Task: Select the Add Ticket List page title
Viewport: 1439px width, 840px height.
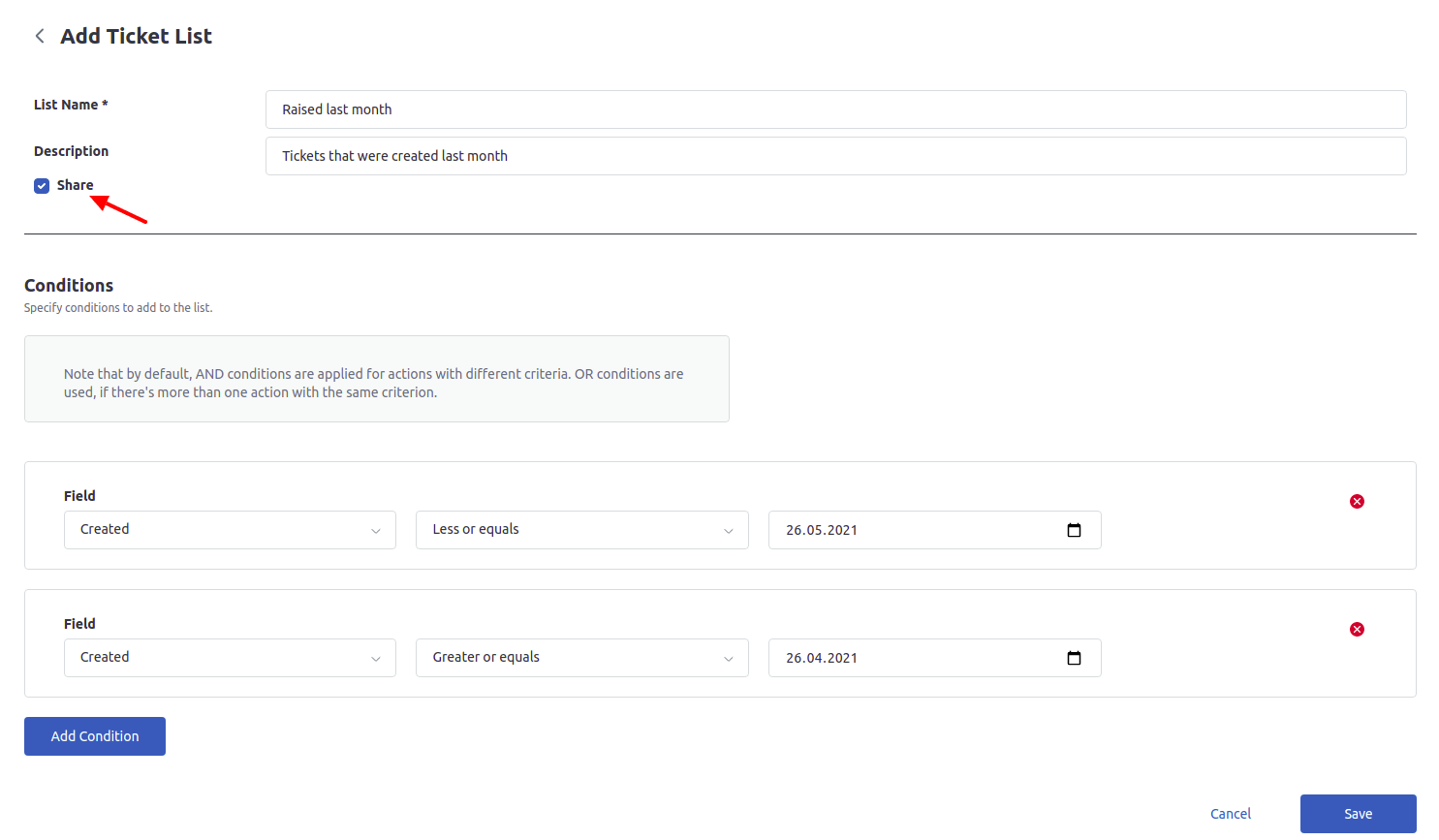Action: [x=136, y=36]
